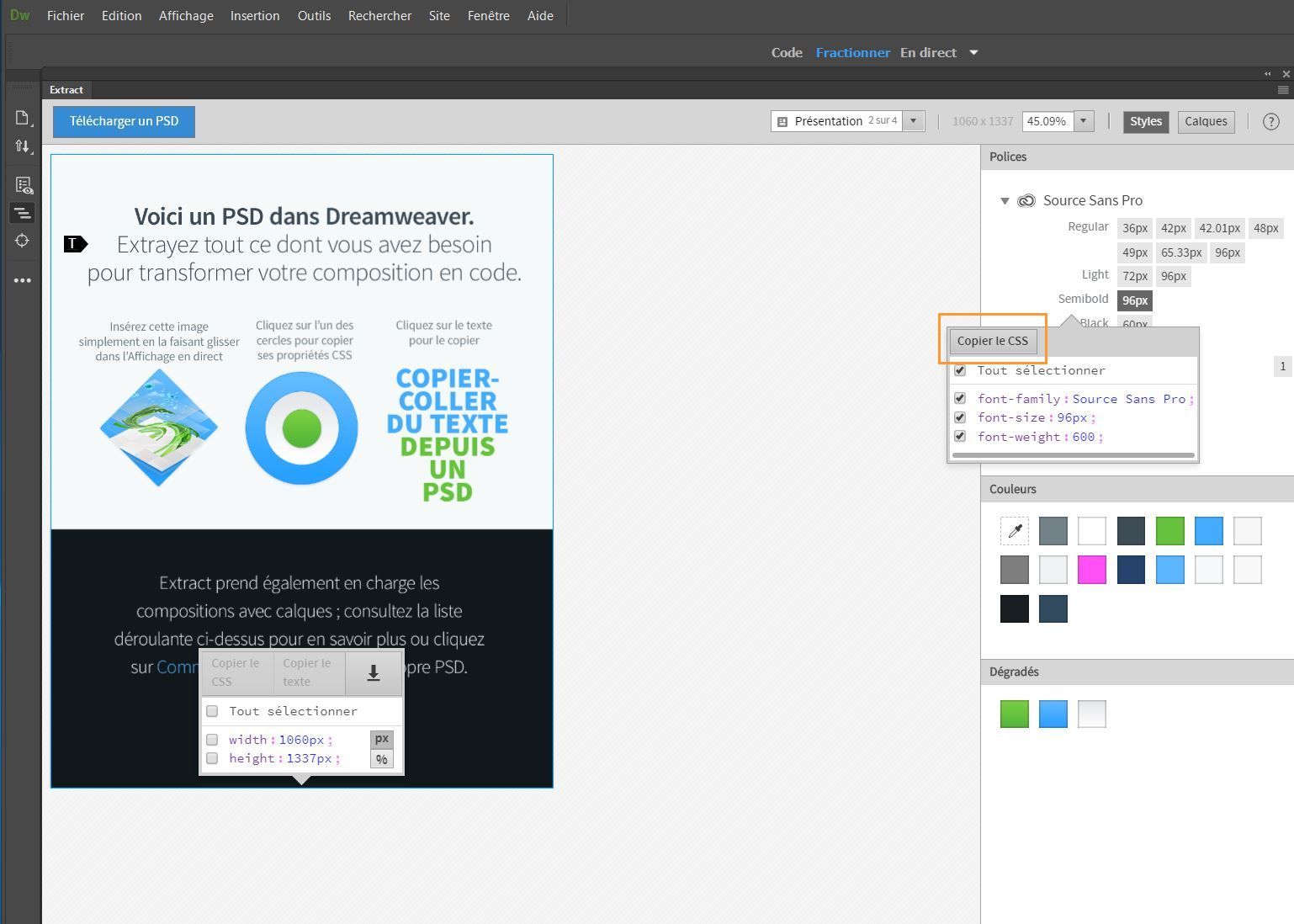Viewport: 1294px width, 924px height.
Task: Switch units to percent
Action: pos(382,759)
